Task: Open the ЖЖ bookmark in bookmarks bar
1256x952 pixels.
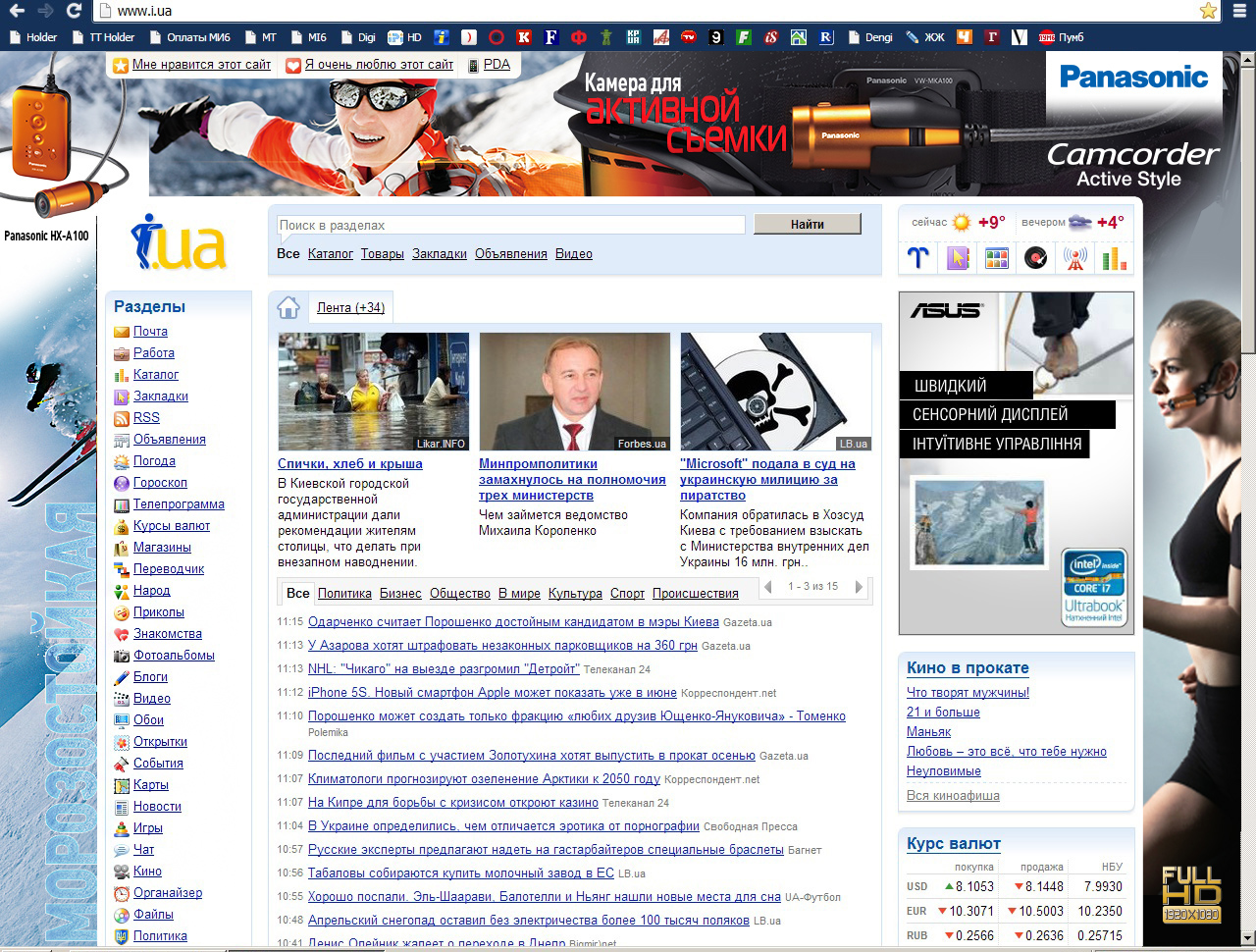Action: [925, 37]
